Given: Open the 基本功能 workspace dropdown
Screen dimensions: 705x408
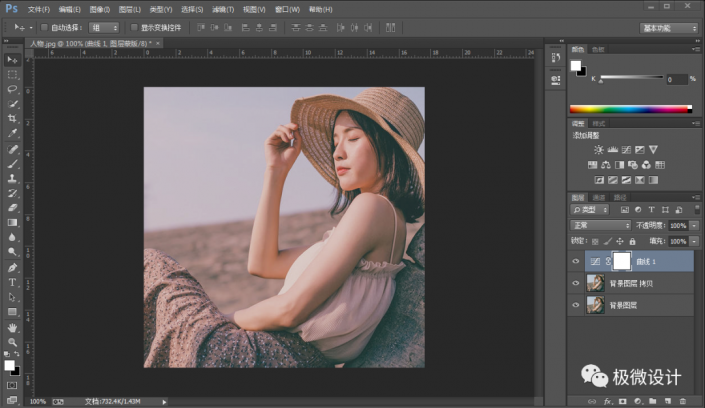Looking at the screenshot, I should click(x=670, y=27).
